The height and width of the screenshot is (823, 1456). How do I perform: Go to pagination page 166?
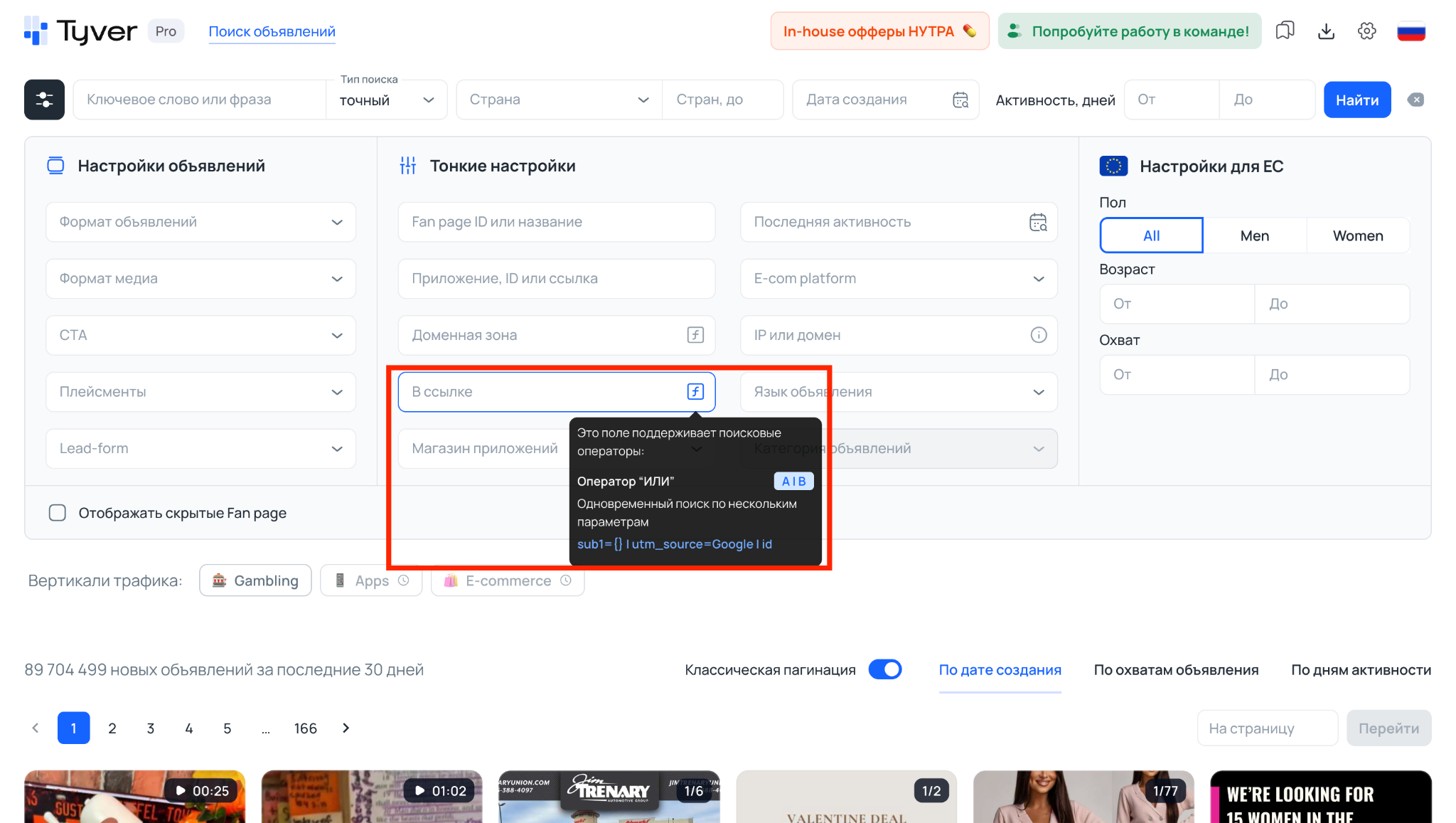point(305,728)
